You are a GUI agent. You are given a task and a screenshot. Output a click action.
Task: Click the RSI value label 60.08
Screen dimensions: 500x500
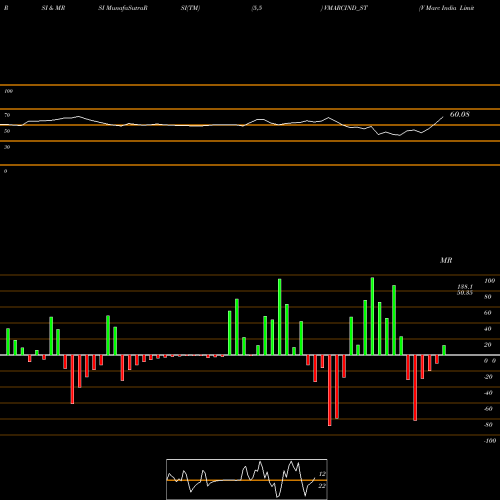[x=460, y=114]
